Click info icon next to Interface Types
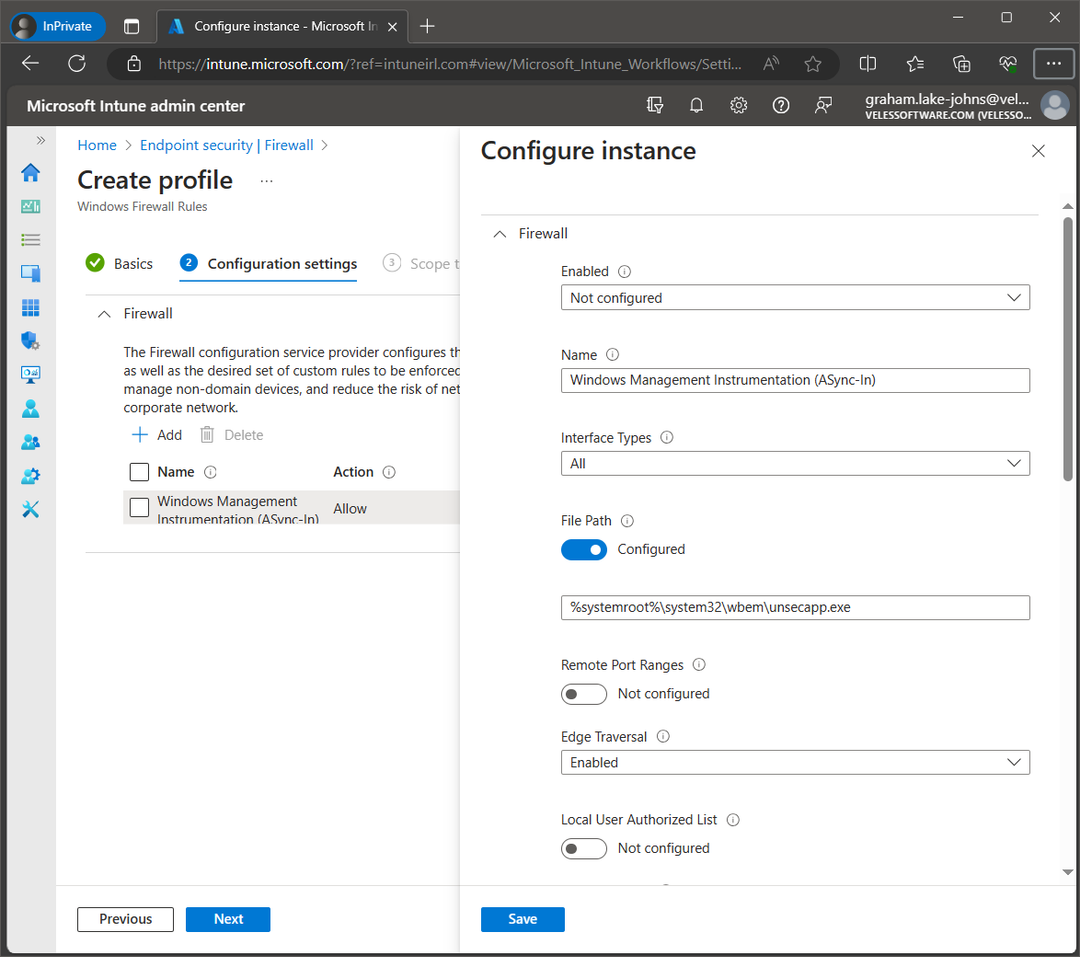Image resolution: width=1080 pixels, height=957 pixels. (667, 438)
